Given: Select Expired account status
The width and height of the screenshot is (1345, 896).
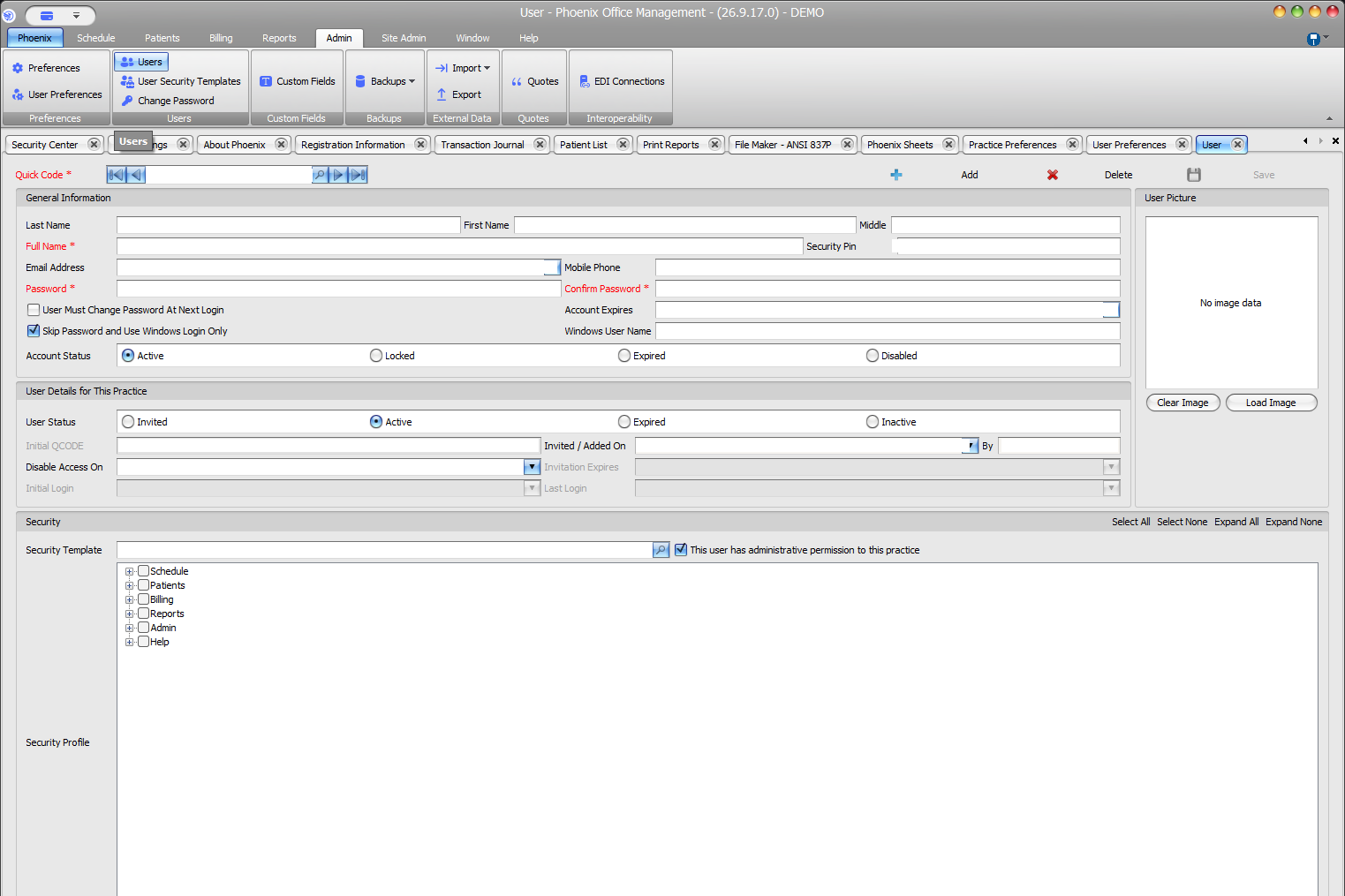Looking at the screenshot, I should (624, 356).
